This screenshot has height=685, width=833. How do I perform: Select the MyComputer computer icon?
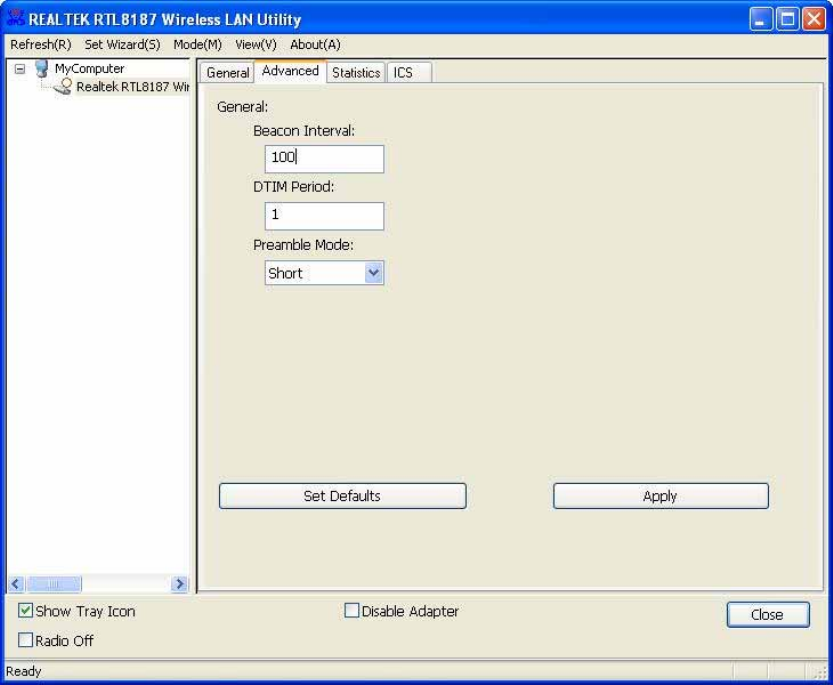tap(41, 69)
